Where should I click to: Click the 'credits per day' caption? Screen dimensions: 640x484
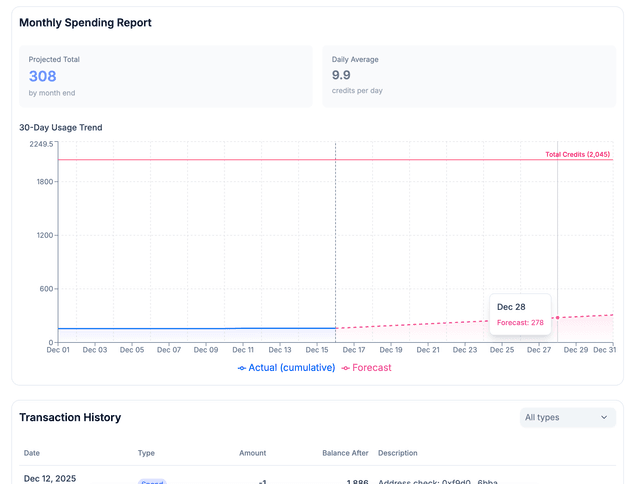(357, 91)
